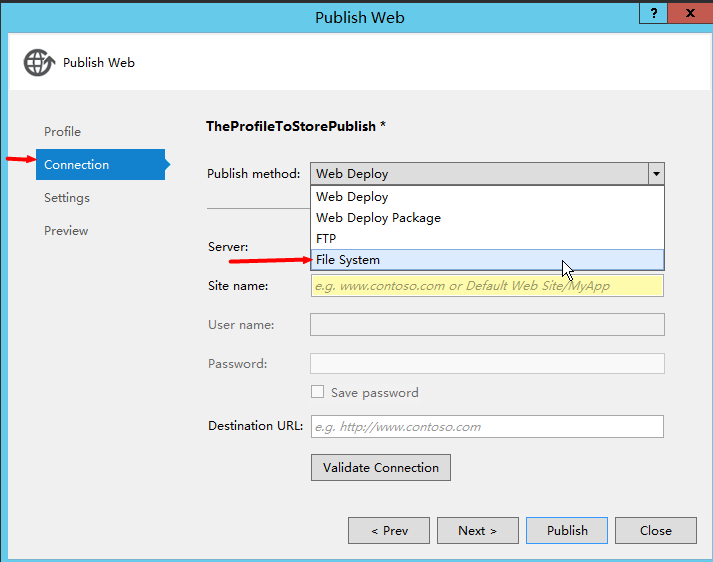Expand the Publish method dropdown arrow

[656, 174]
